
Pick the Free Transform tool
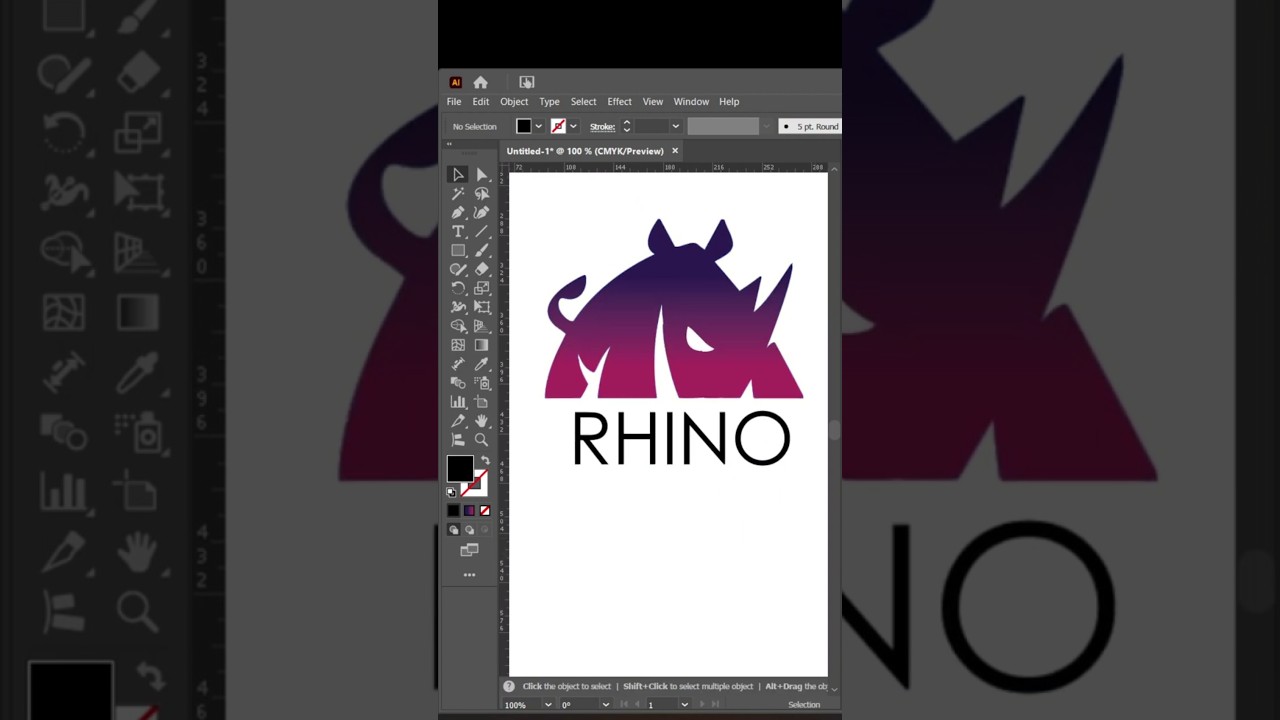(482, 307)
